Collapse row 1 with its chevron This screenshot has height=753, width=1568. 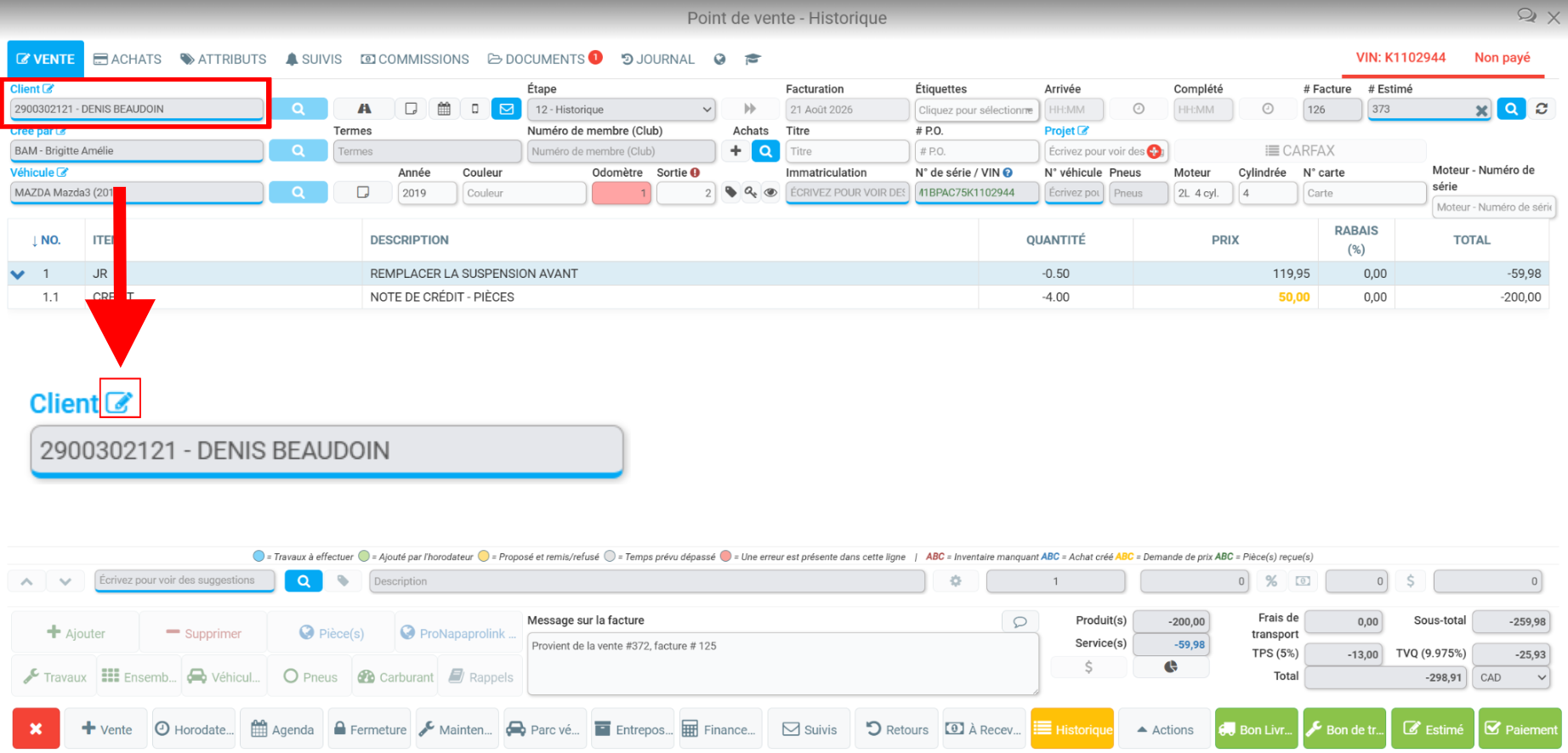17,275
